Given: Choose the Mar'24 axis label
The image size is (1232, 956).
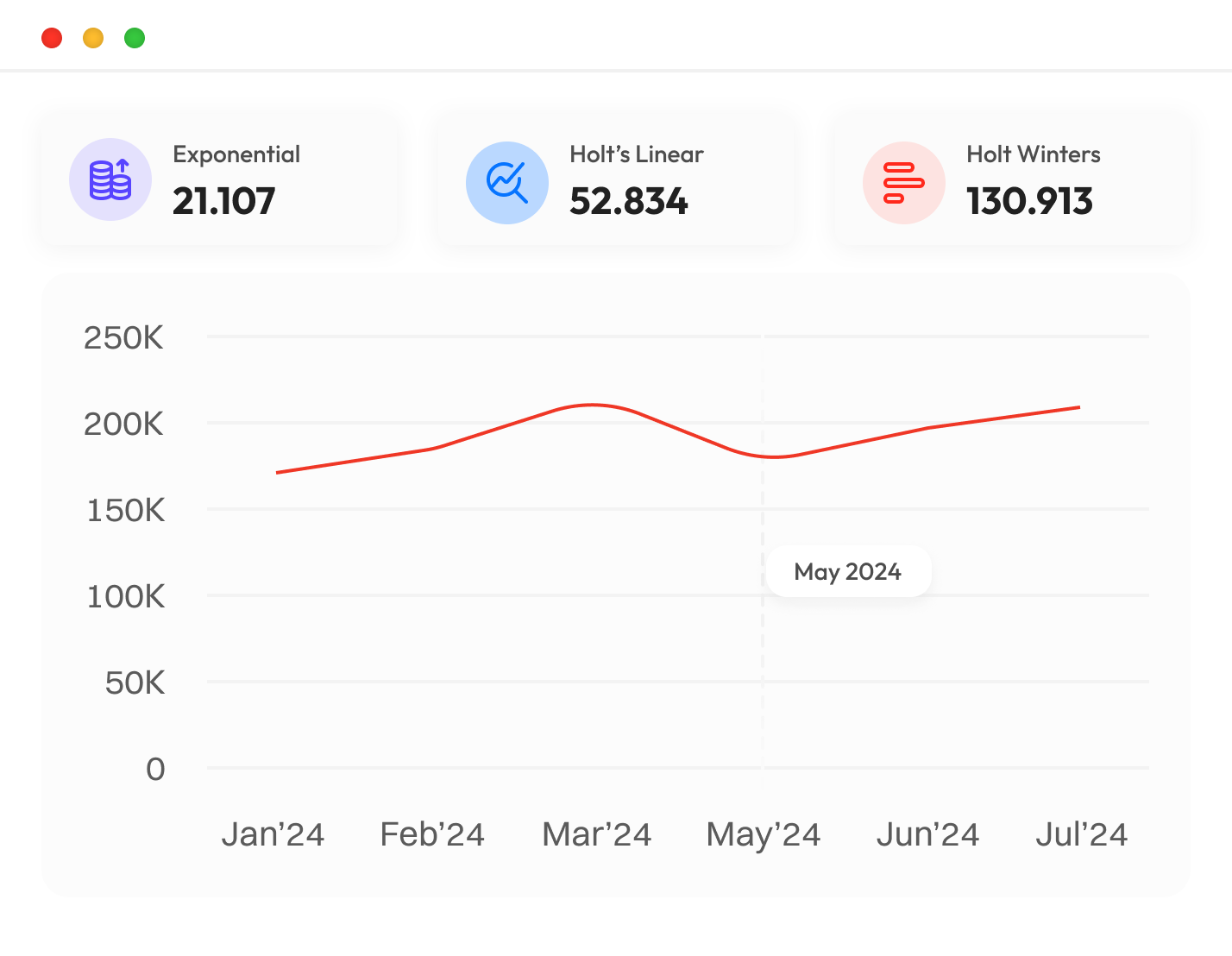Looking at the screenshot, I should point(596,834).
